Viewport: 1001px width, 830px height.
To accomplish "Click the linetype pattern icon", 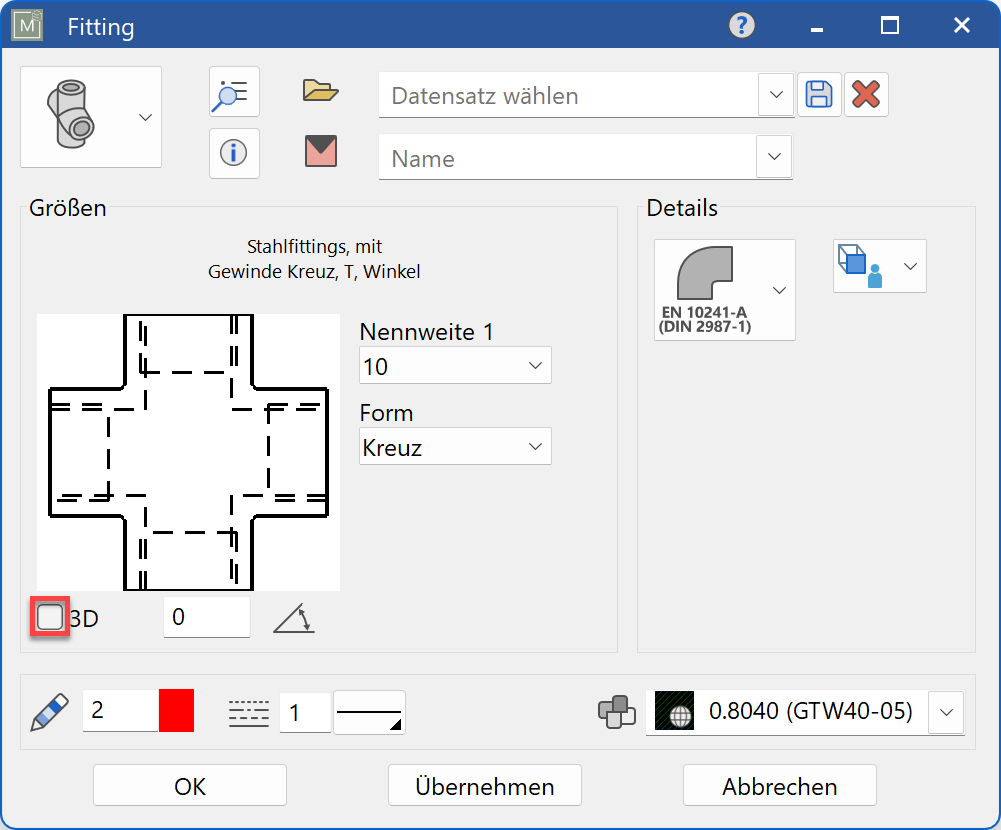I will tap(247, 711).
